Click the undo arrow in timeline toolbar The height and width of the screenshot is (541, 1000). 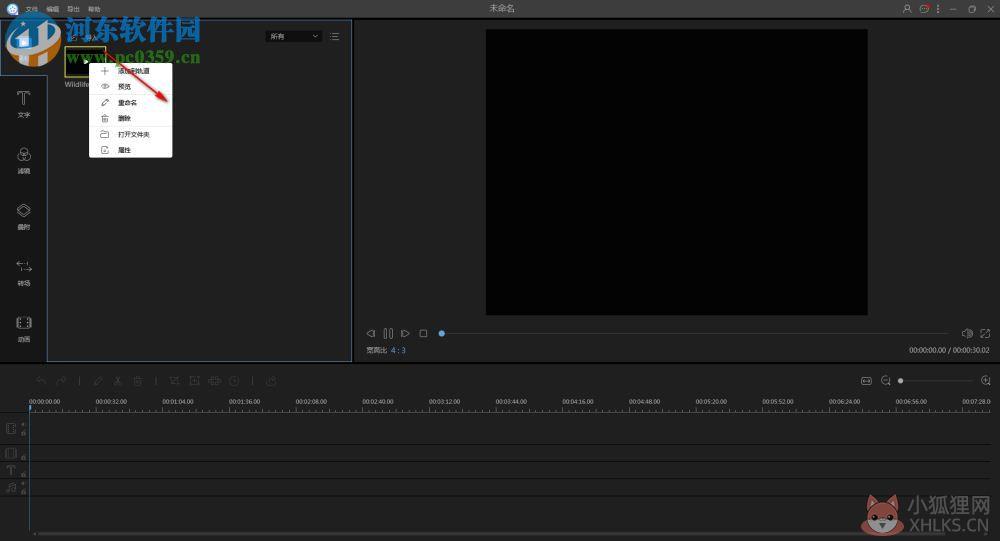[41, 381]
